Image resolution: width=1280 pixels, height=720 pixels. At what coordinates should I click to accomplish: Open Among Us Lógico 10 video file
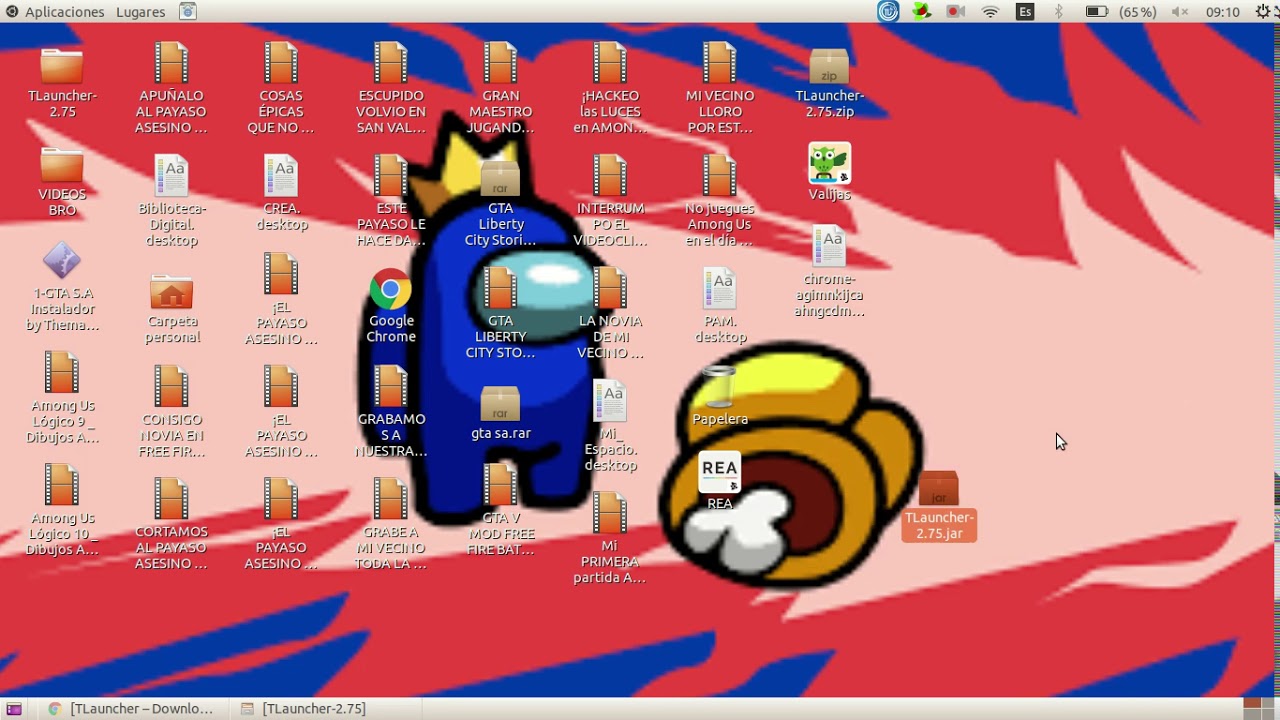[62, 486]
